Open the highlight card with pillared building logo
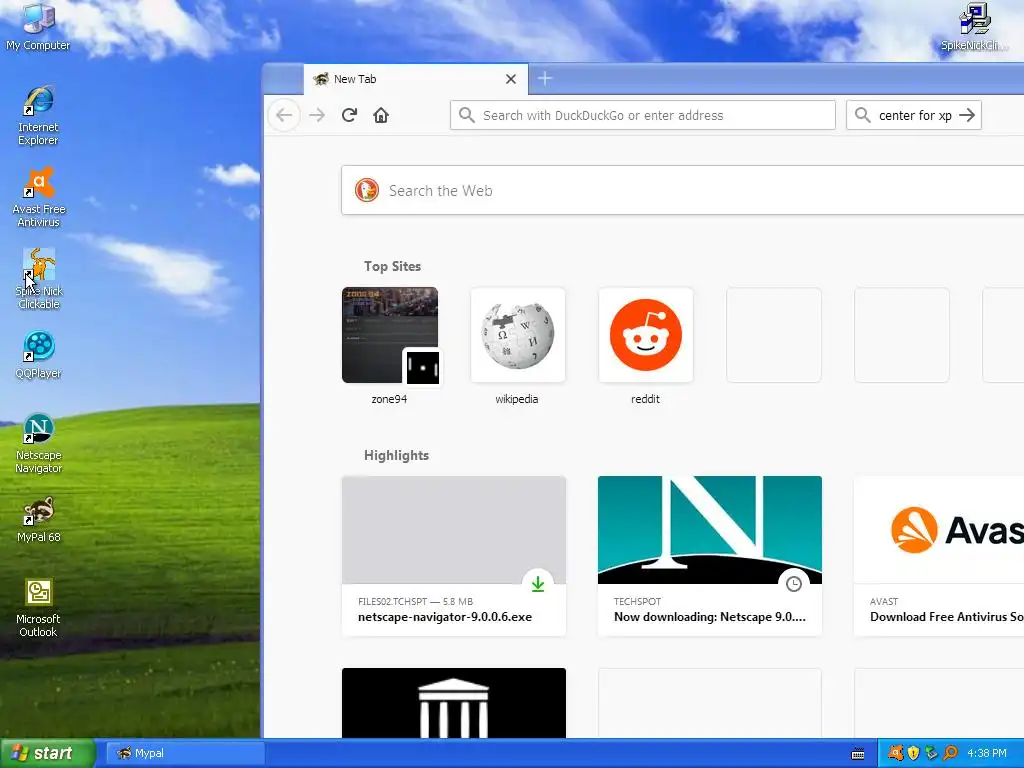Viewport: 1024px width, 768px height. (454, 703)
